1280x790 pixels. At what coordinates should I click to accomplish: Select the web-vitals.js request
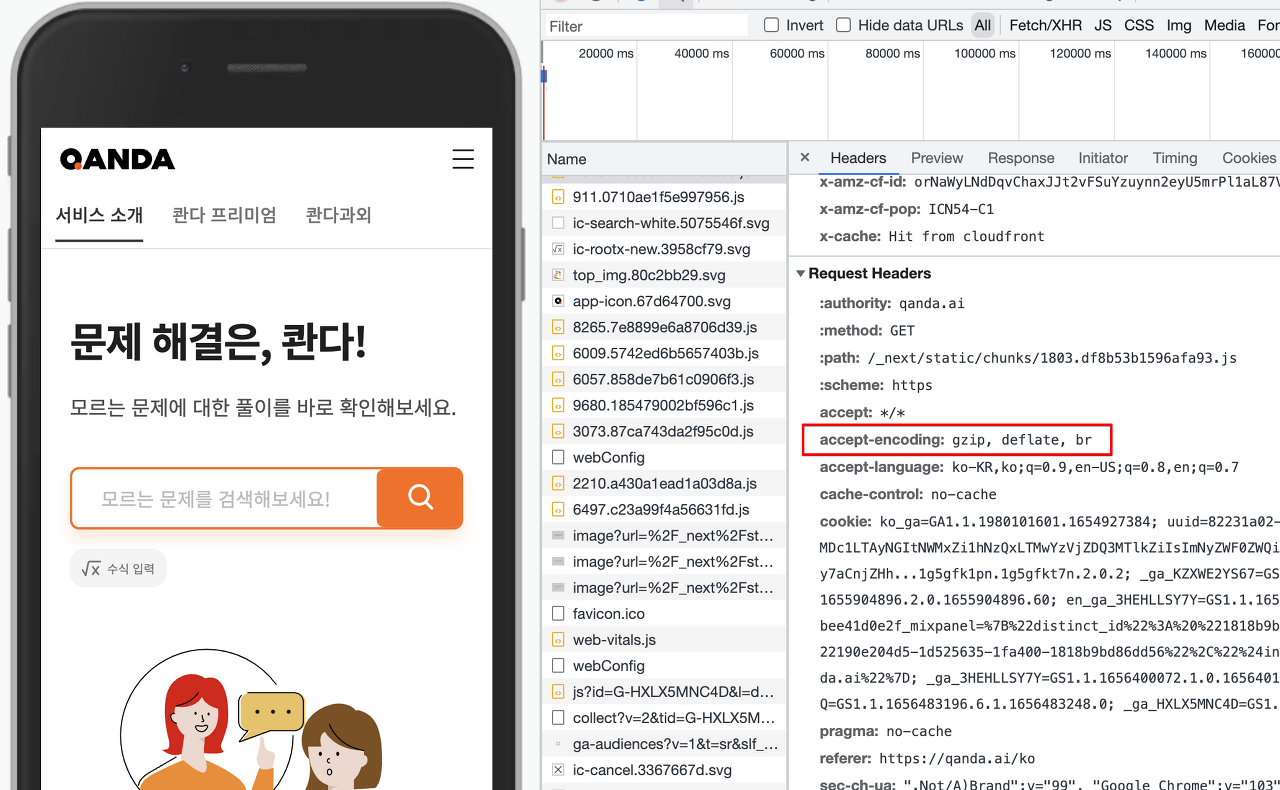664,639
